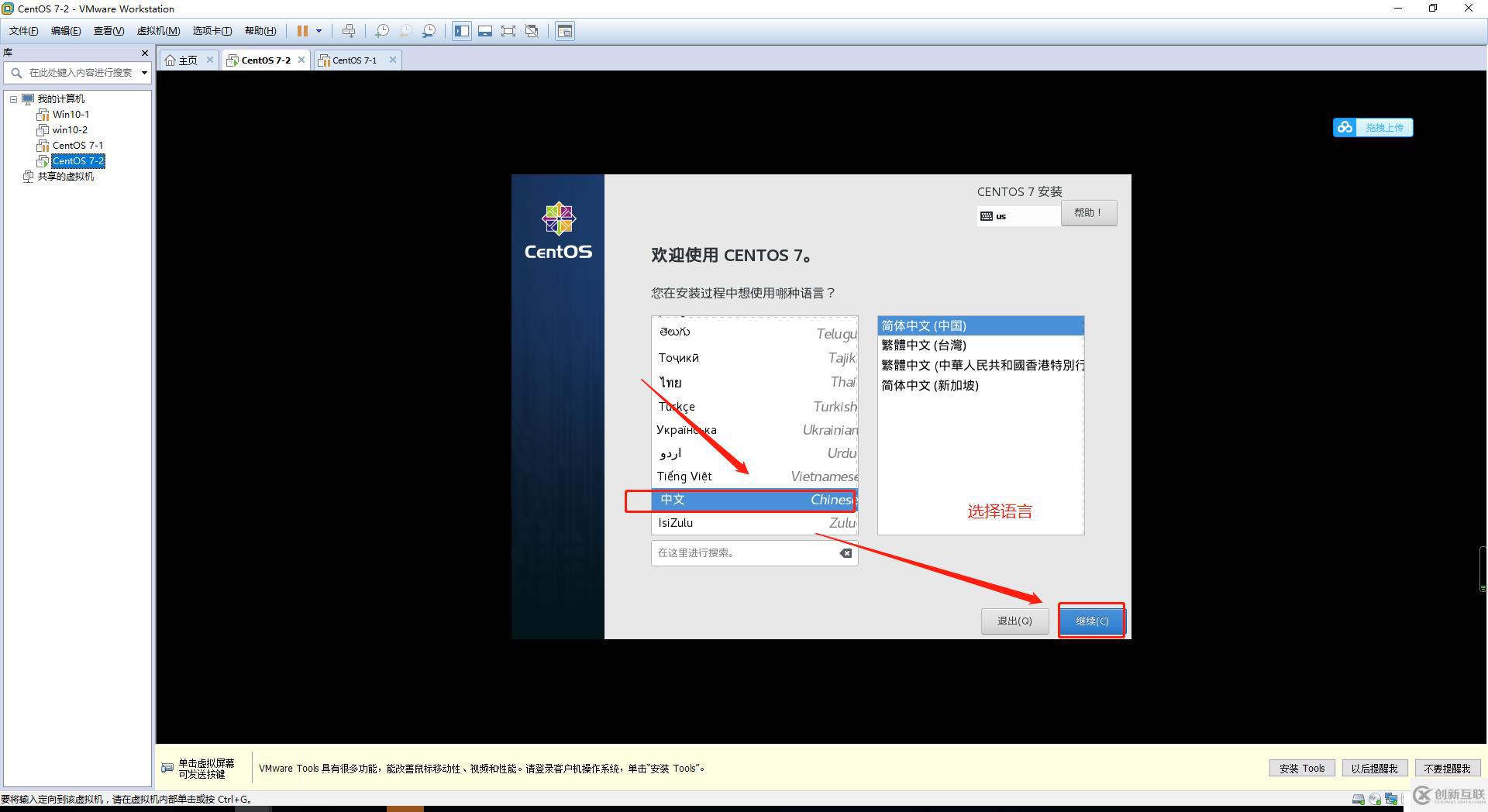The image size is (1488, 812).
Task: Open the library search filter dropdown
Action: tap(144, 73)
